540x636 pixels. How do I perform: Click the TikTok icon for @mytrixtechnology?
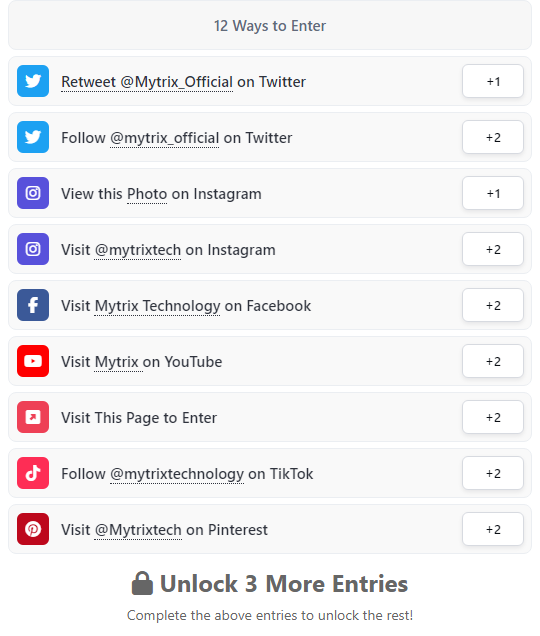tap(33, 473)
